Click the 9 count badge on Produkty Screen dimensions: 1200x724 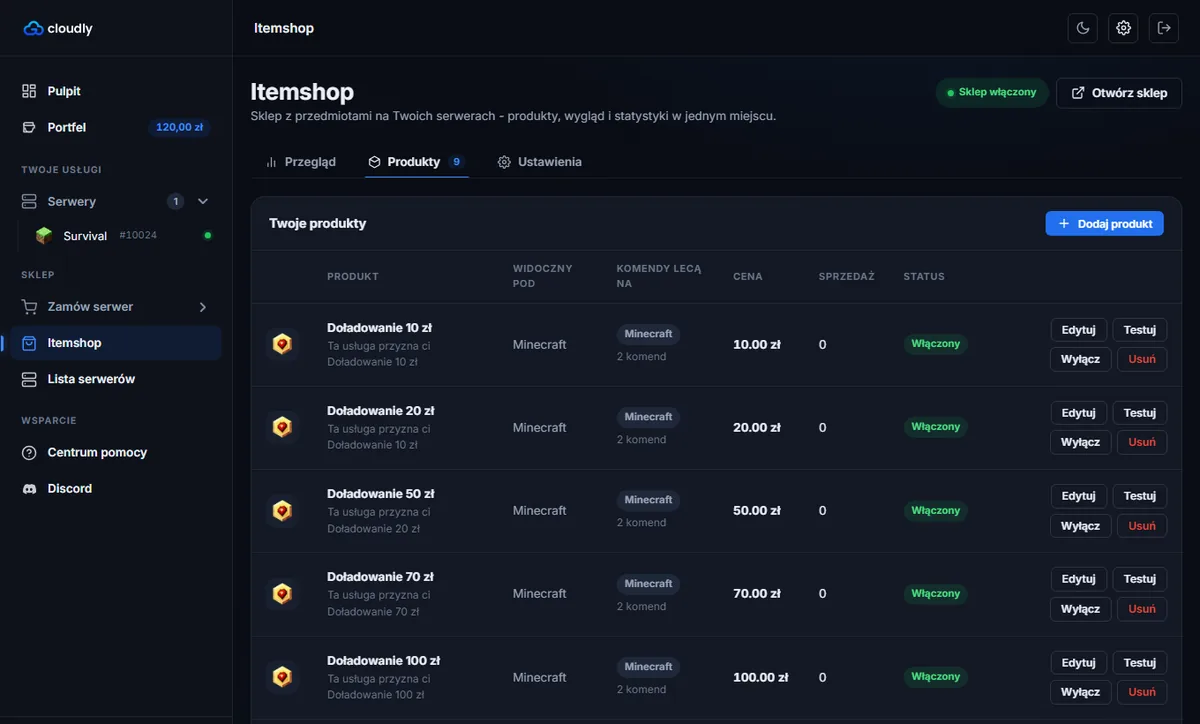(x=456, y=161)
